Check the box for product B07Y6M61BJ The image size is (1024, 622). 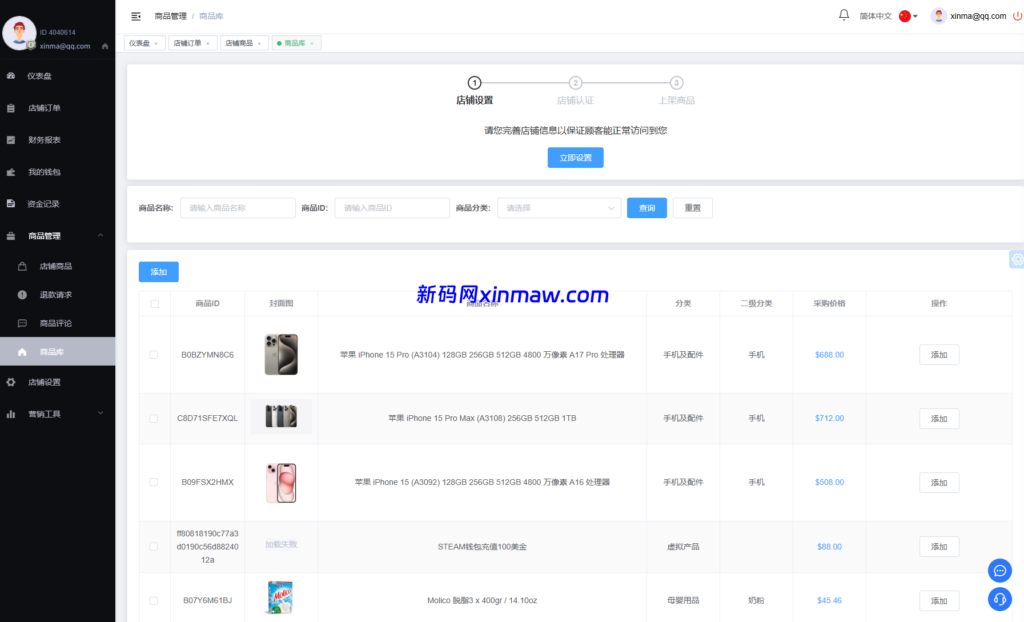(x=153, y=600)
